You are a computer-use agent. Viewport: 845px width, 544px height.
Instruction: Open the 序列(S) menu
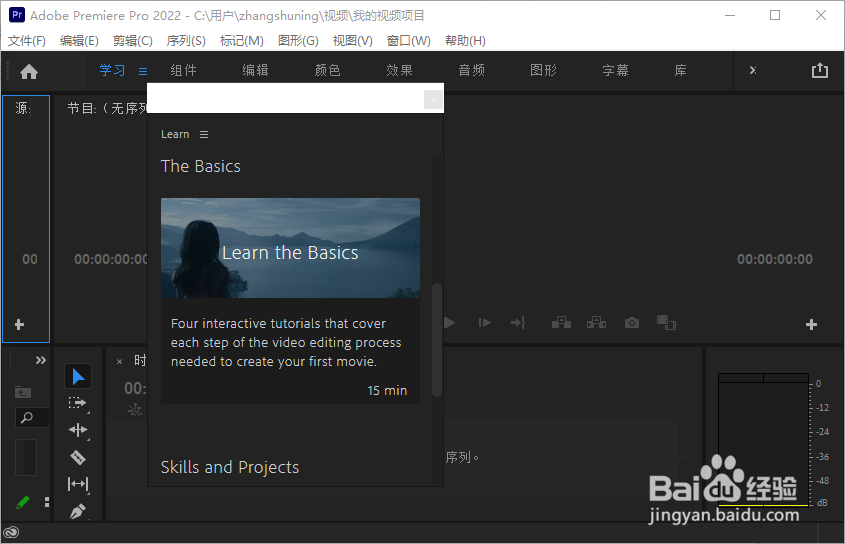186,40
